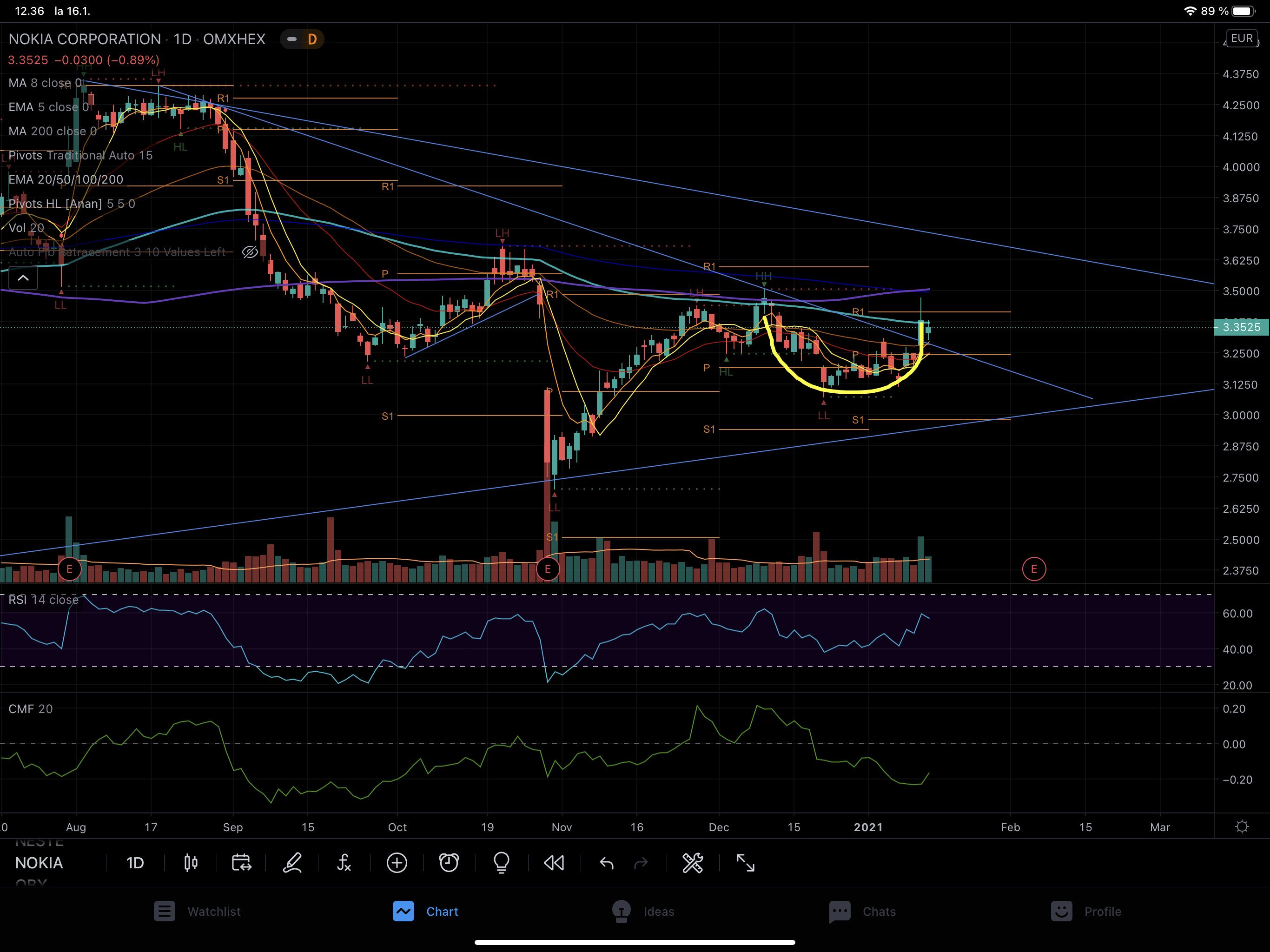The width and height of the screenshot is (1270, 952).
Task: Open the Ideas tab
Action: tap(643, 911)
